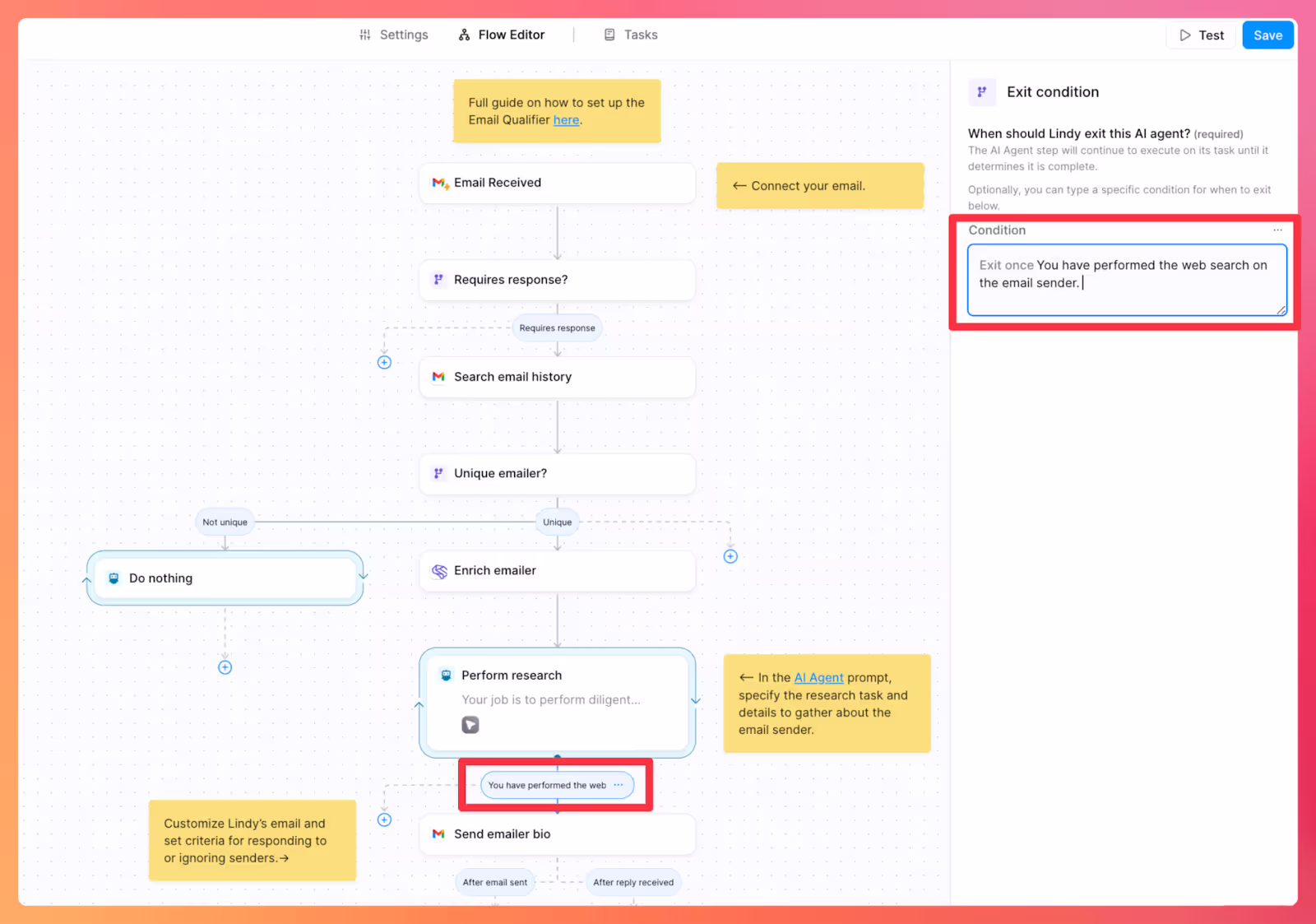Open the Settings tab
This screenshot has width=1316, height=924.
click(x=393, y=35)
